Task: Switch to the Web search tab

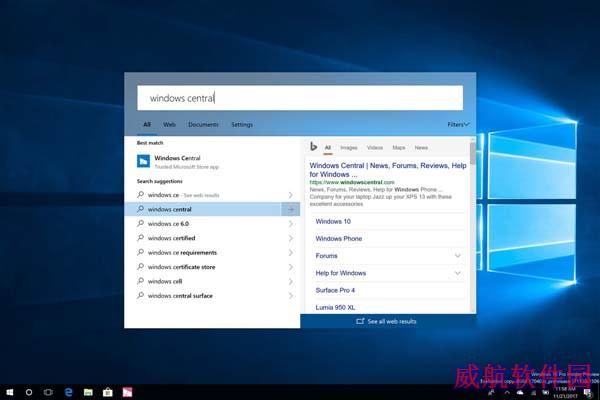Action: click(x=169, y=124)
